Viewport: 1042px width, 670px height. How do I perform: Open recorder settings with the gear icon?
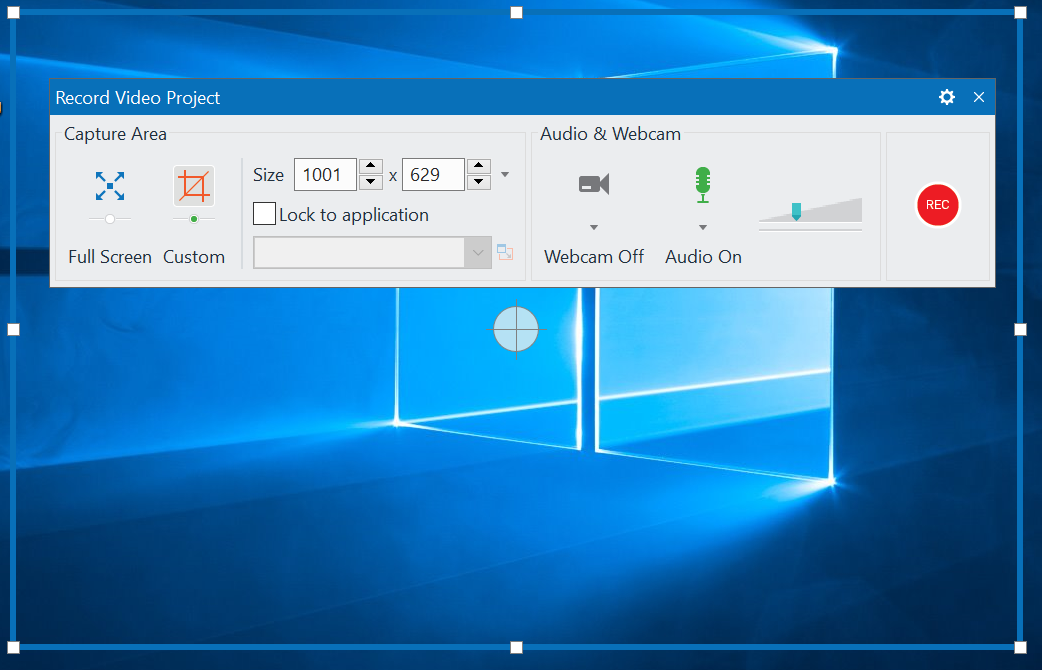(x=946, y=97)
